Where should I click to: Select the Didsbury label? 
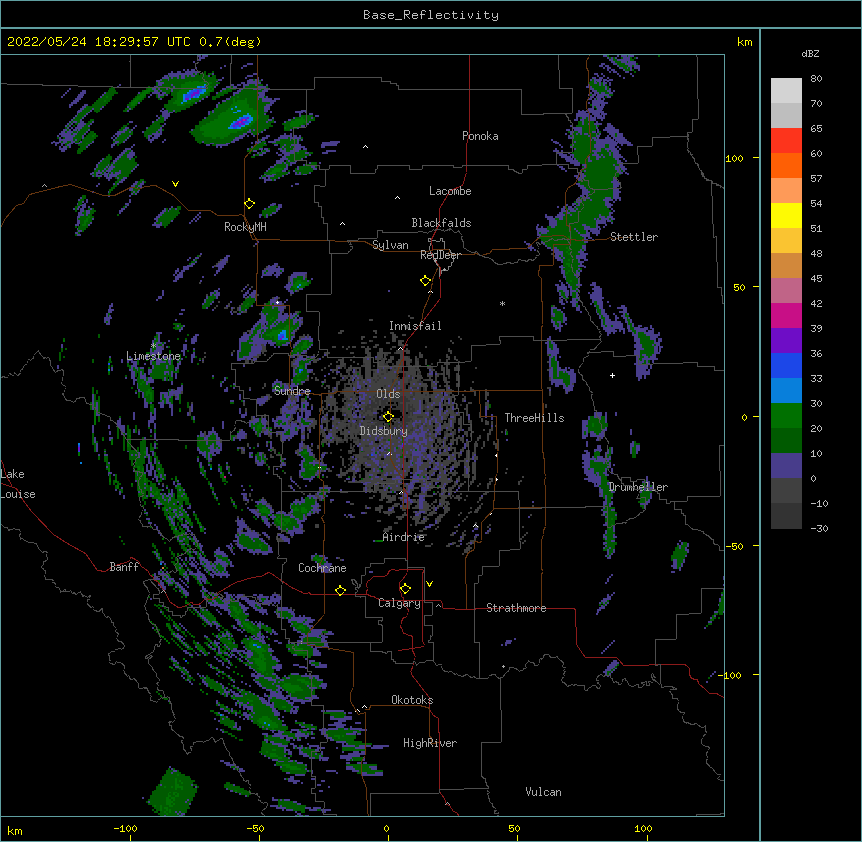pos(384,431)
